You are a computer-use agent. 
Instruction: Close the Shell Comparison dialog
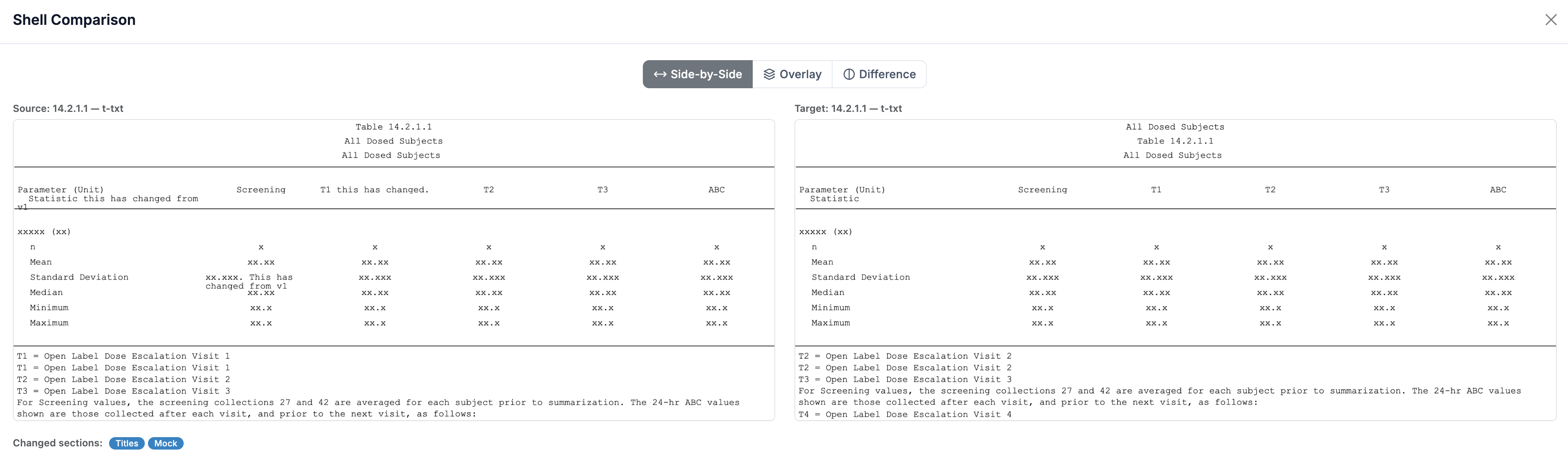(1552, 20)
